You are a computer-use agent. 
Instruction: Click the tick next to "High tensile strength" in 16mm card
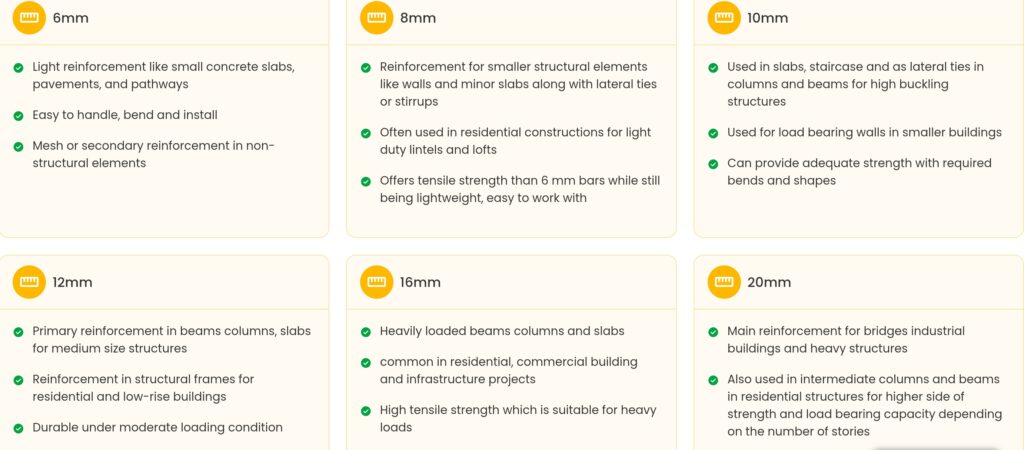(366, 411)
